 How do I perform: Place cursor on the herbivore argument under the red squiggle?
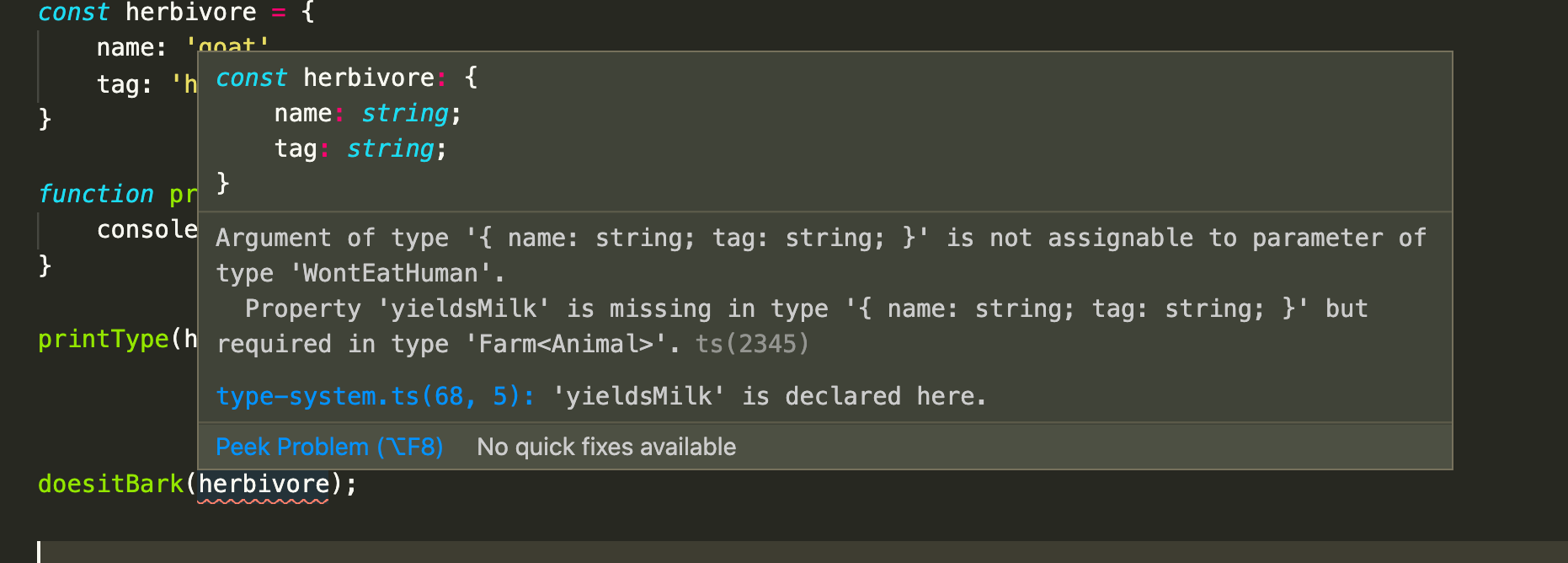pyautogui.click(x=265, y=483)
